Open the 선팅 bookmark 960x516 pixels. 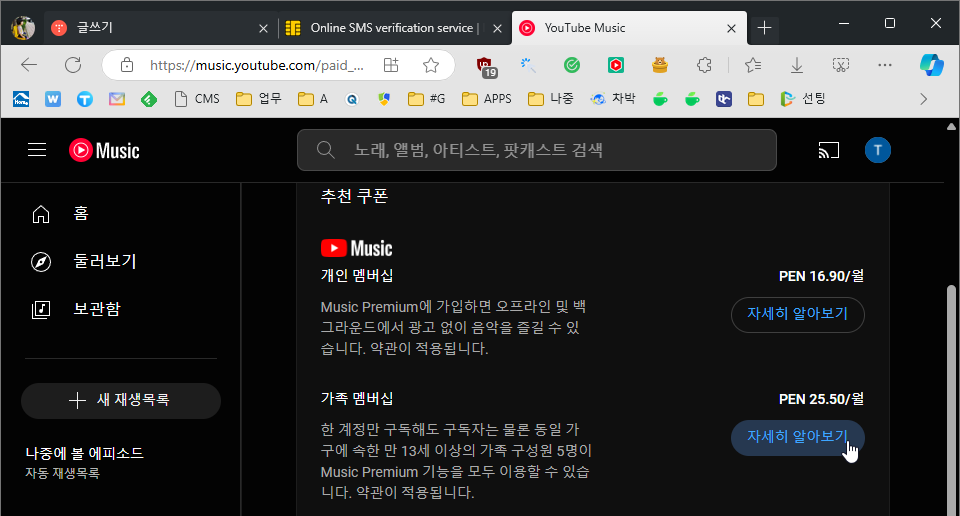[803, 99]
